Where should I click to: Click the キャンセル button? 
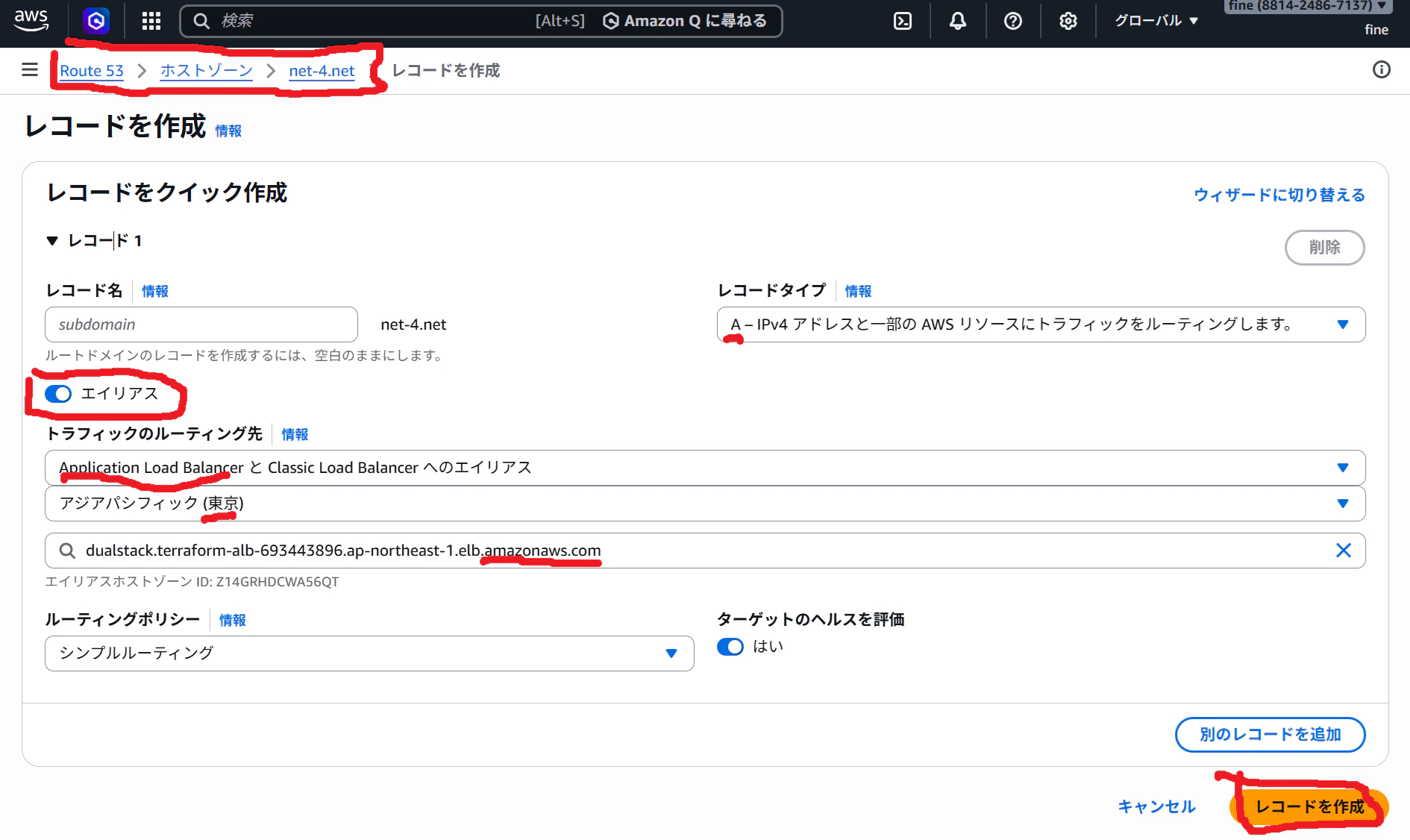1156,806
